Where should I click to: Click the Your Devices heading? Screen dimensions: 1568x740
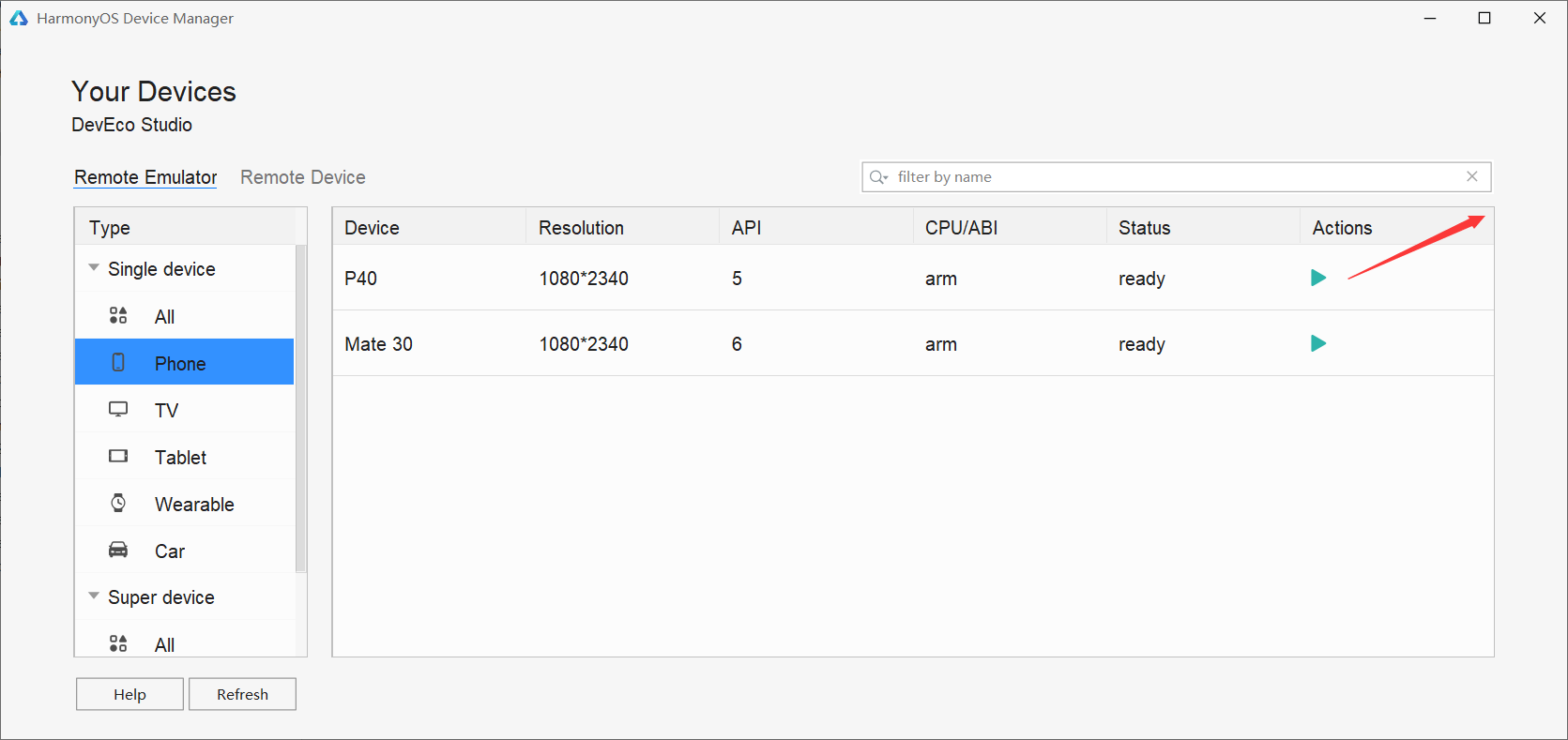click(154, 92)
